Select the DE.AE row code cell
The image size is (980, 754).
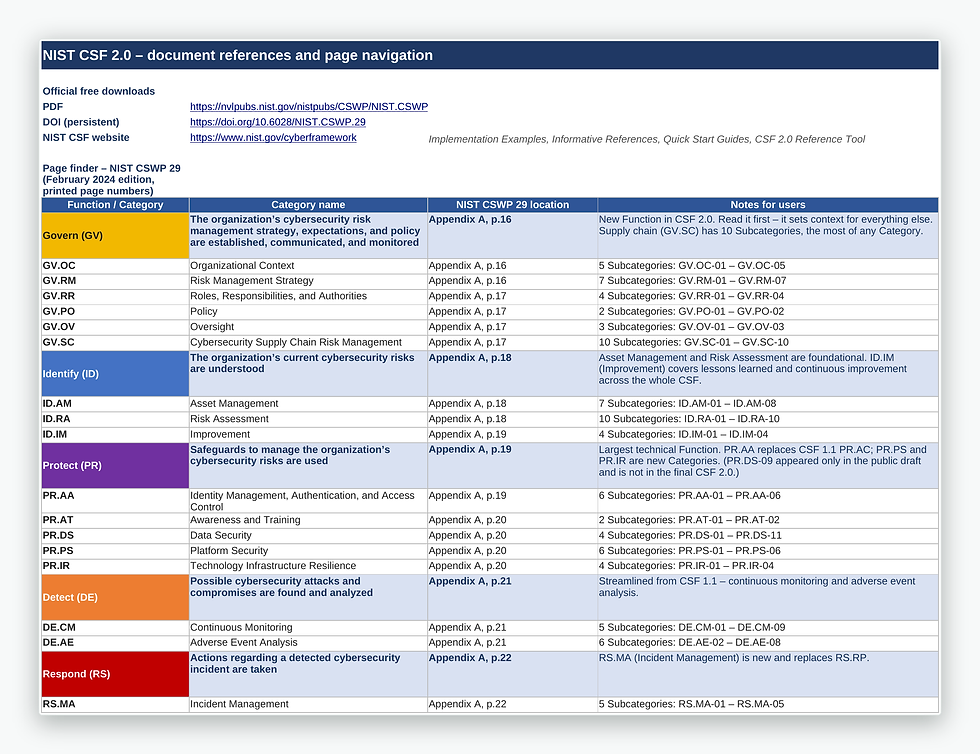(x=115, y=643)
